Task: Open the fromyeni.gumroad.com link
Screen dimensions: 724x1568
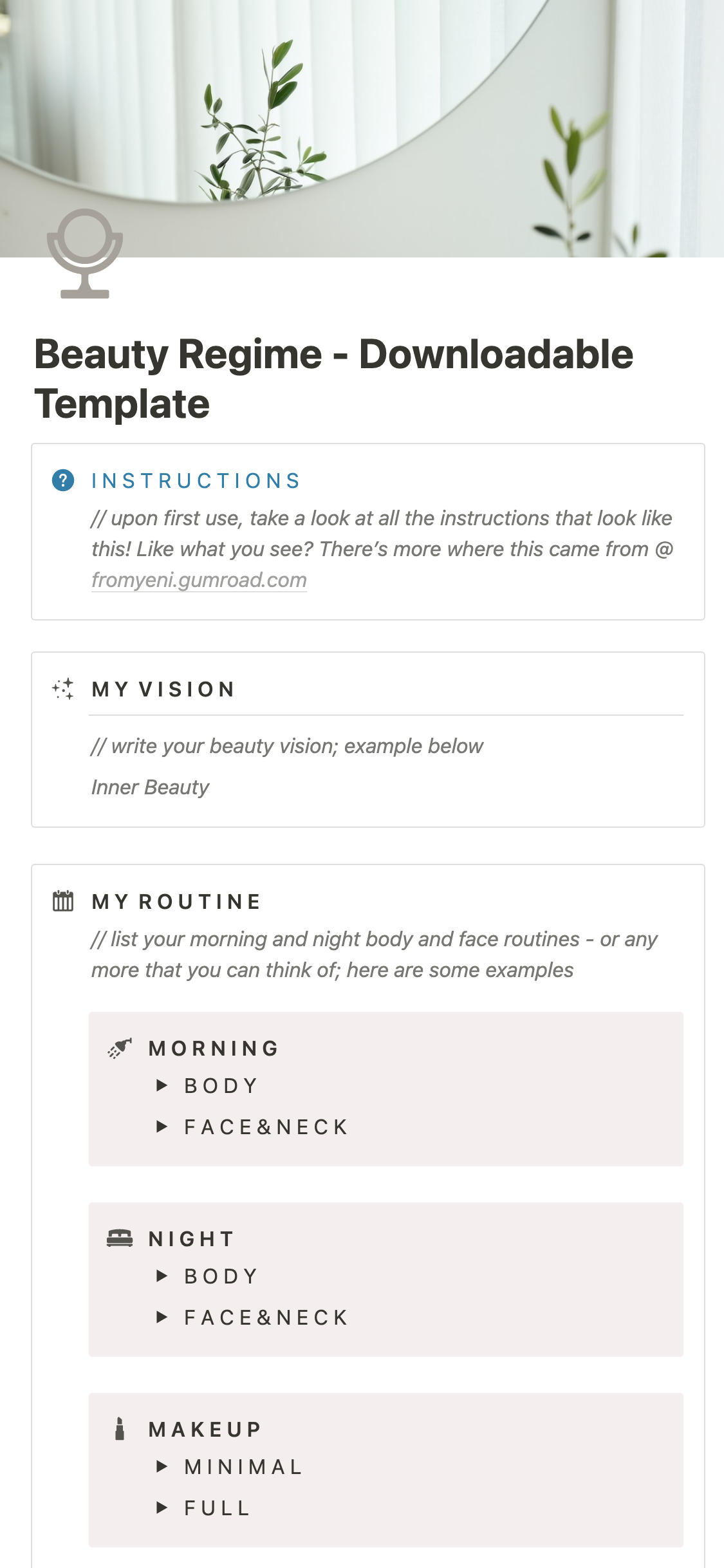Action: pos(199,580)
